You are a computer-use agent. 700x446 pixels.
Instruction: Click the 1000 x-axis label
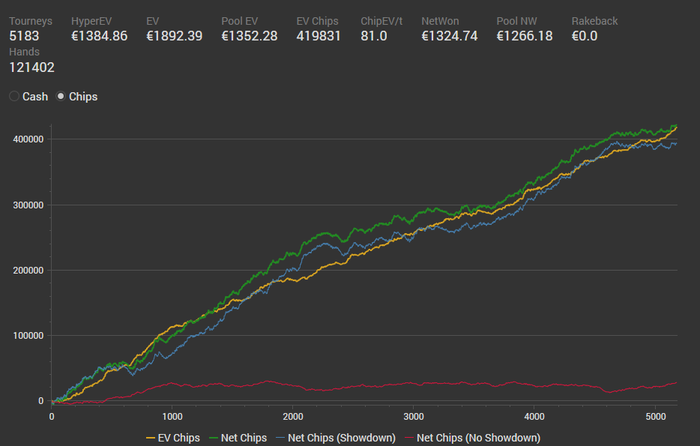(x=172, y=417)
